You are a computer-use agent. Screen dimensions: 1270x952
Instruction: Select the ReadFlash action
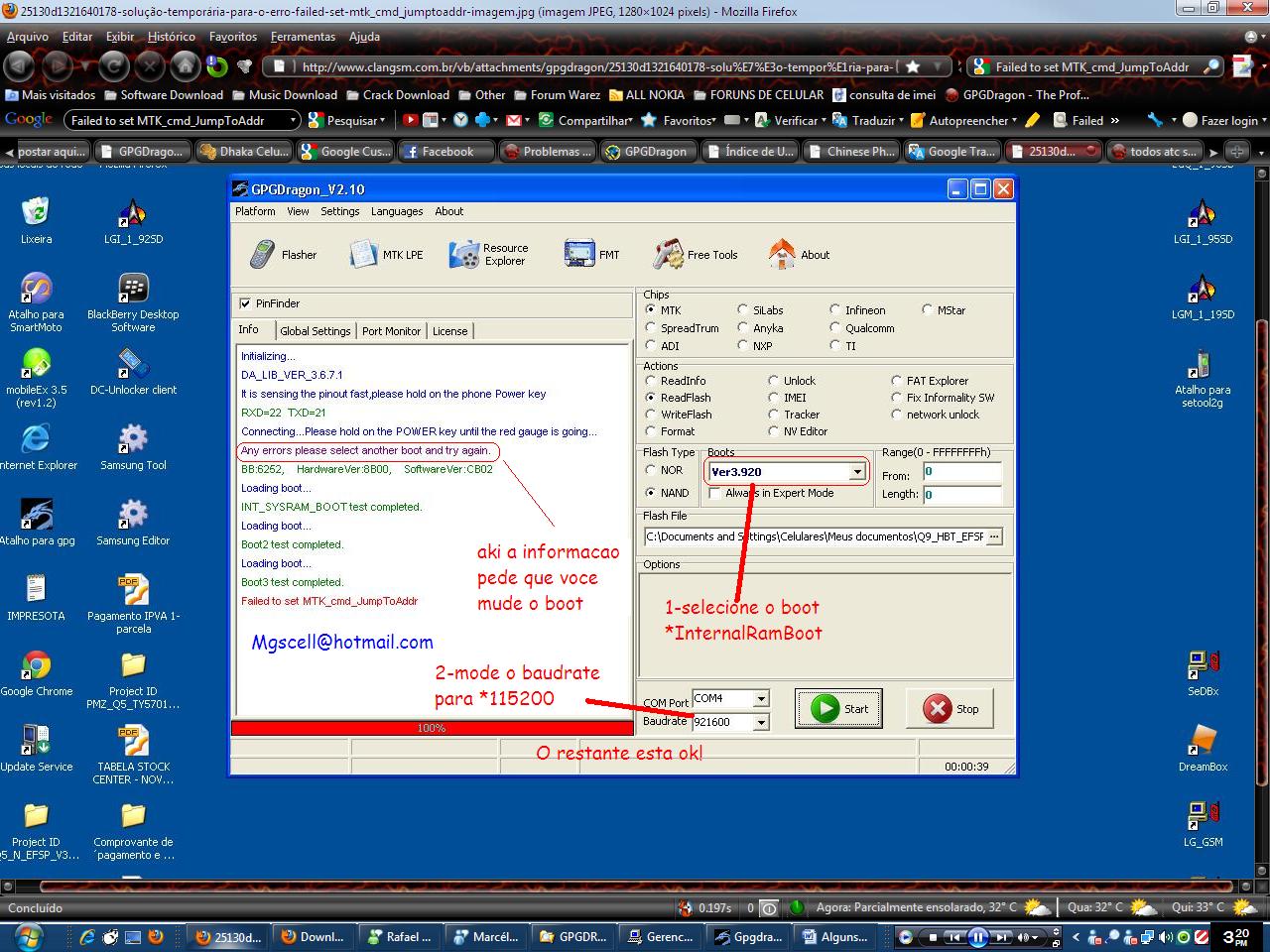(651, 398)
